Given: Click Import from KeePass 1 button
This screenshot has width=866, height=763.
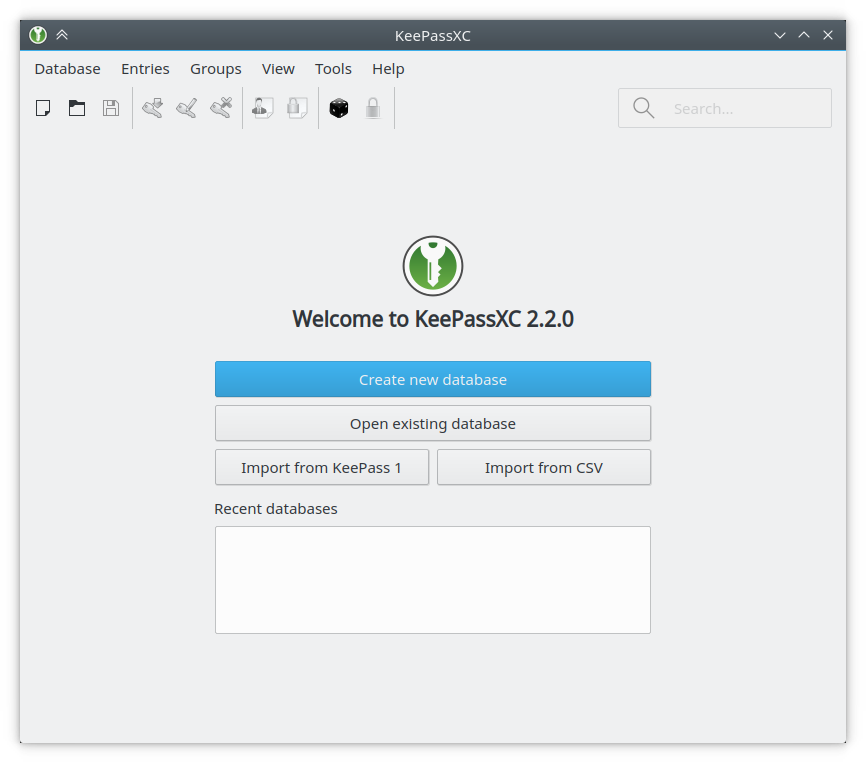Looking at the screenshot, I should [x=322, y=468].
